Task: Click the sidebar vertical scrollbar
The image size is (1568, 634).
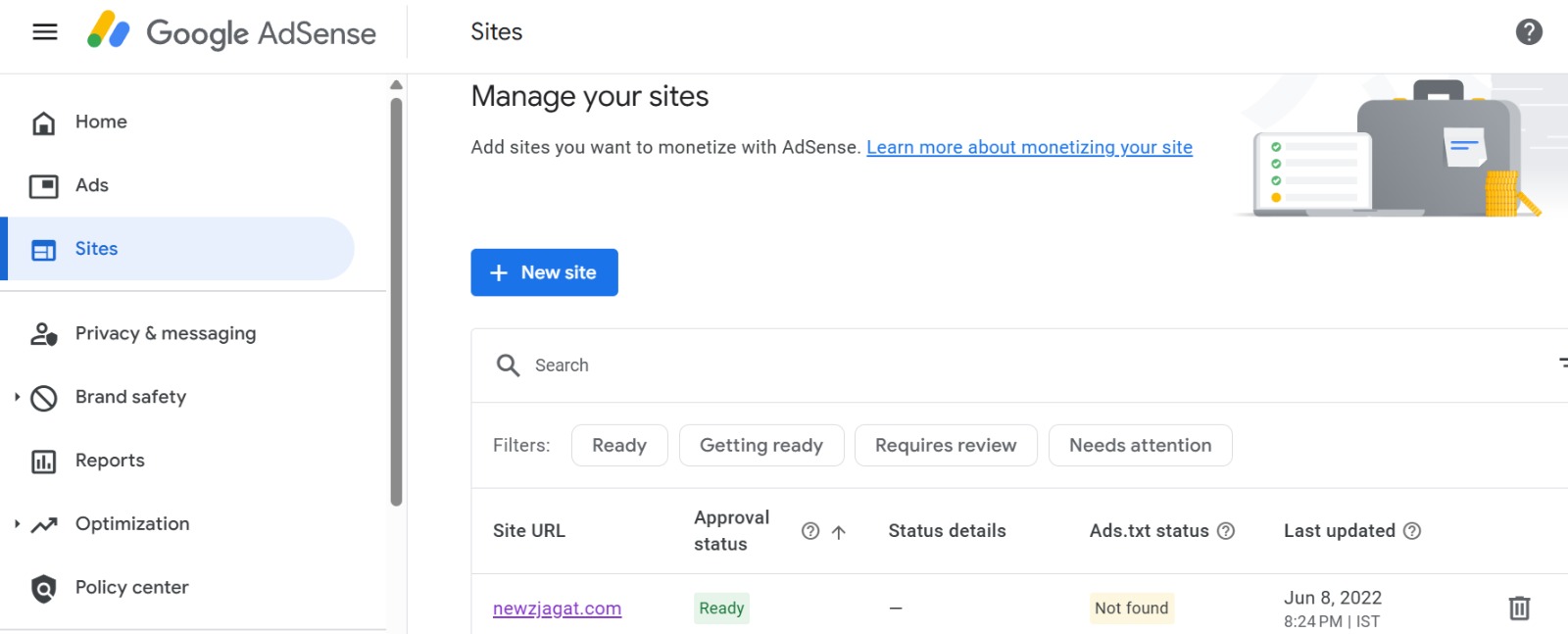Action: tap(396, 301)
